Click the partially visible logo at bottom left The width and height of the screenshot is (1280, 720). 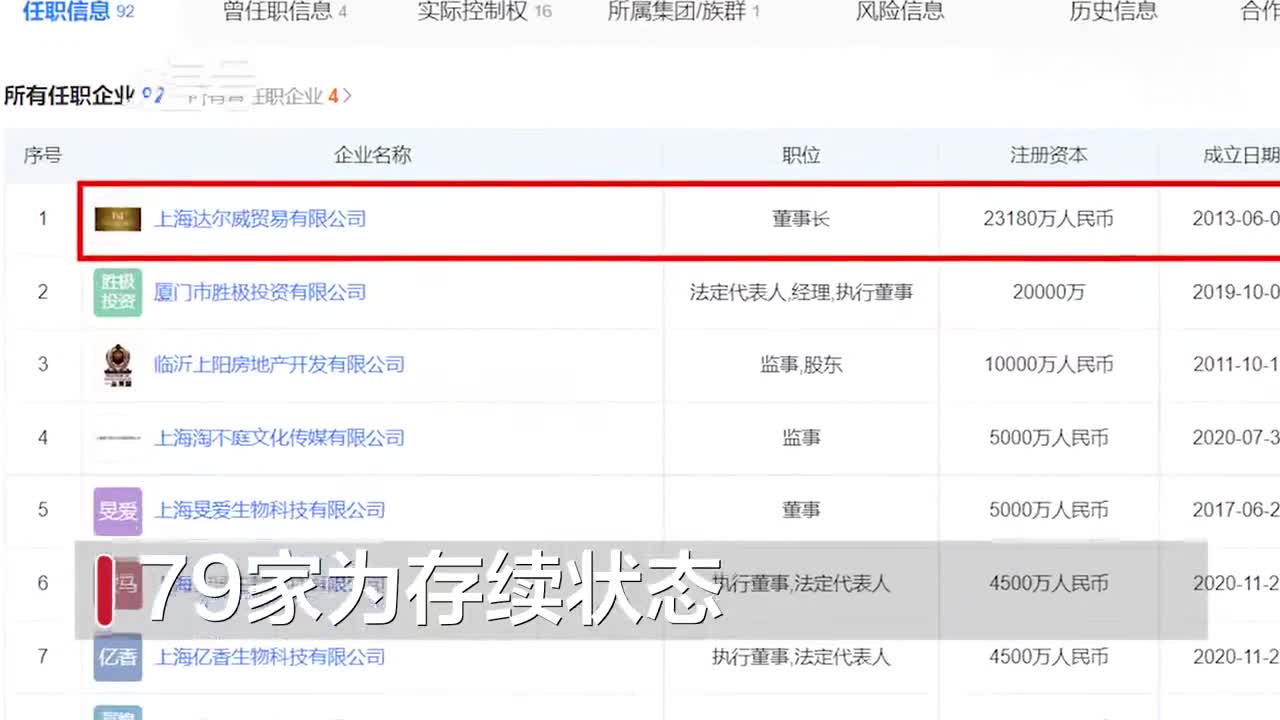click(x=117, y=712)
